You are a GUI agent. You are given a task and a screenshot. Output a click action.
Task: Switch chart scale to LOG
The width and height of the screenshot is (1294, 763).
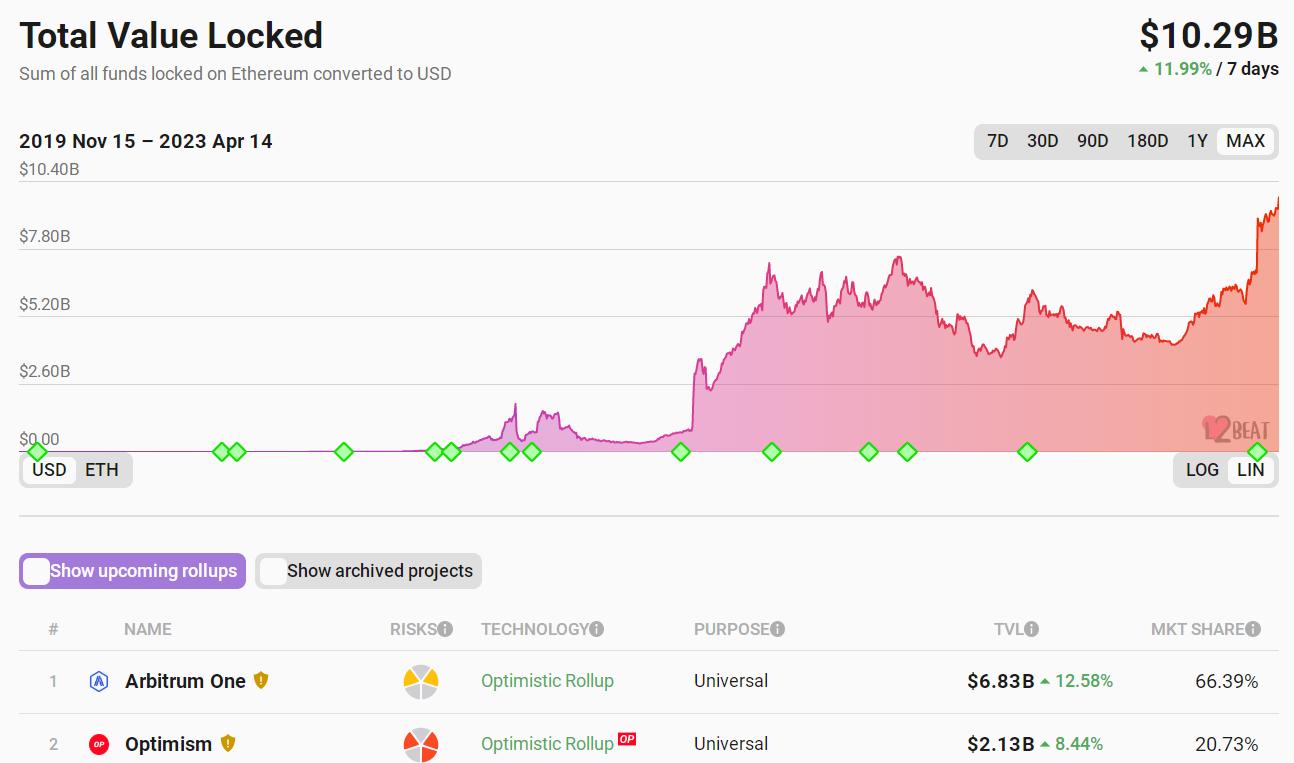coord(1202,470)
